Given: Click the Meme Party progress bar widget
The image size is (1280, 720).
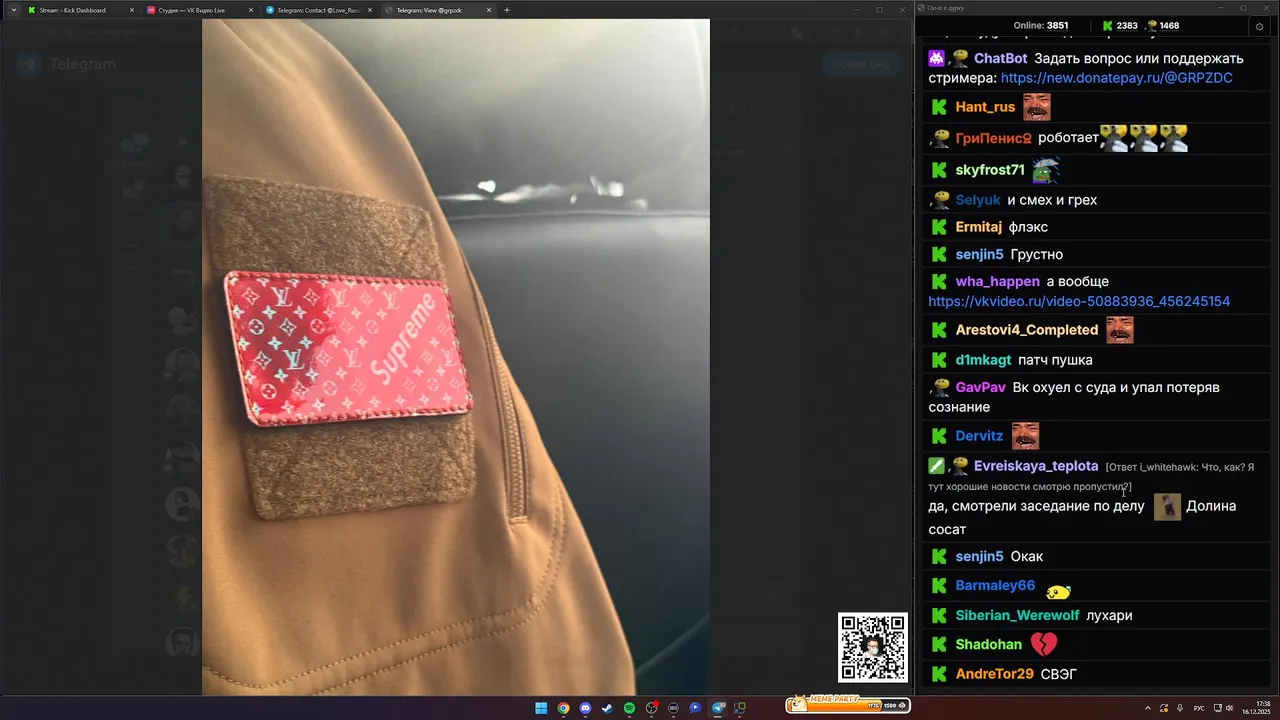Looking at the screenshot, I should pos(846,704).
